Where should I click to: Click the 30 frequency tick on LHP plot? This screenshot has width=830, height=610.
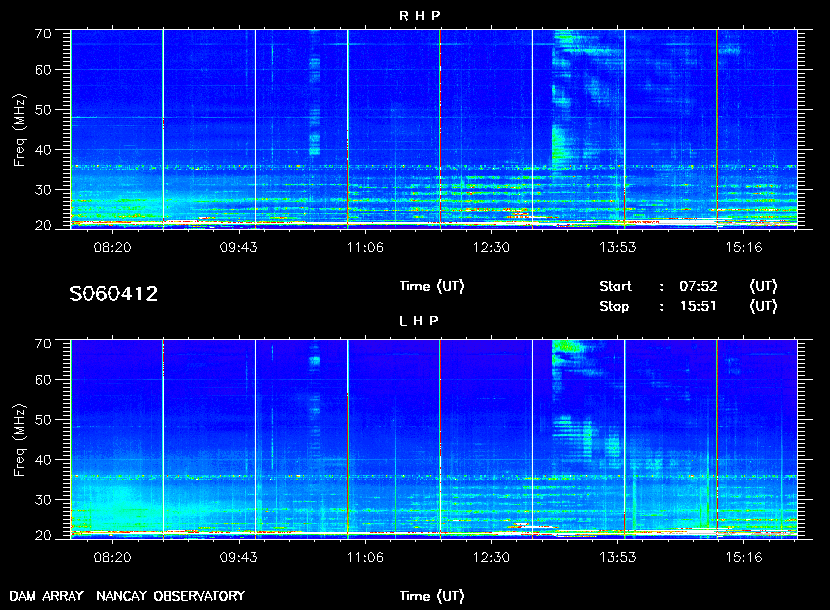tap(43, 499)
